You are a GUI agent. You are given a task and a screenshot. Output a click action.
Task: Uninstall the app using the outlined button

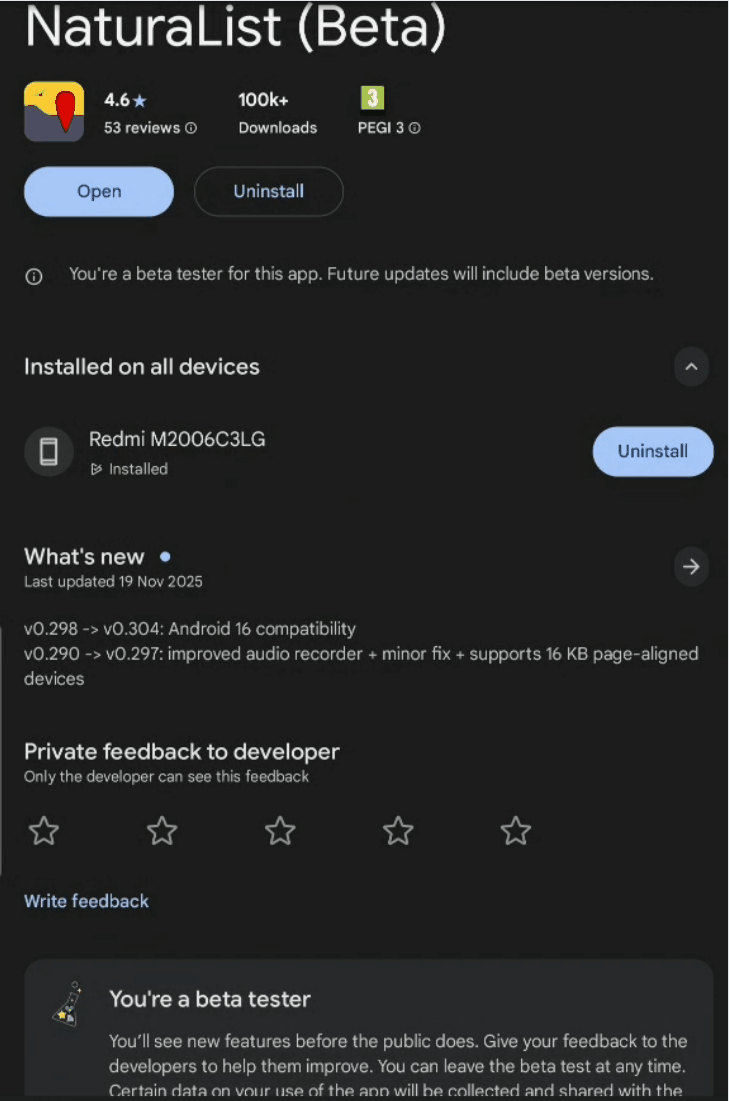point(268,192)
